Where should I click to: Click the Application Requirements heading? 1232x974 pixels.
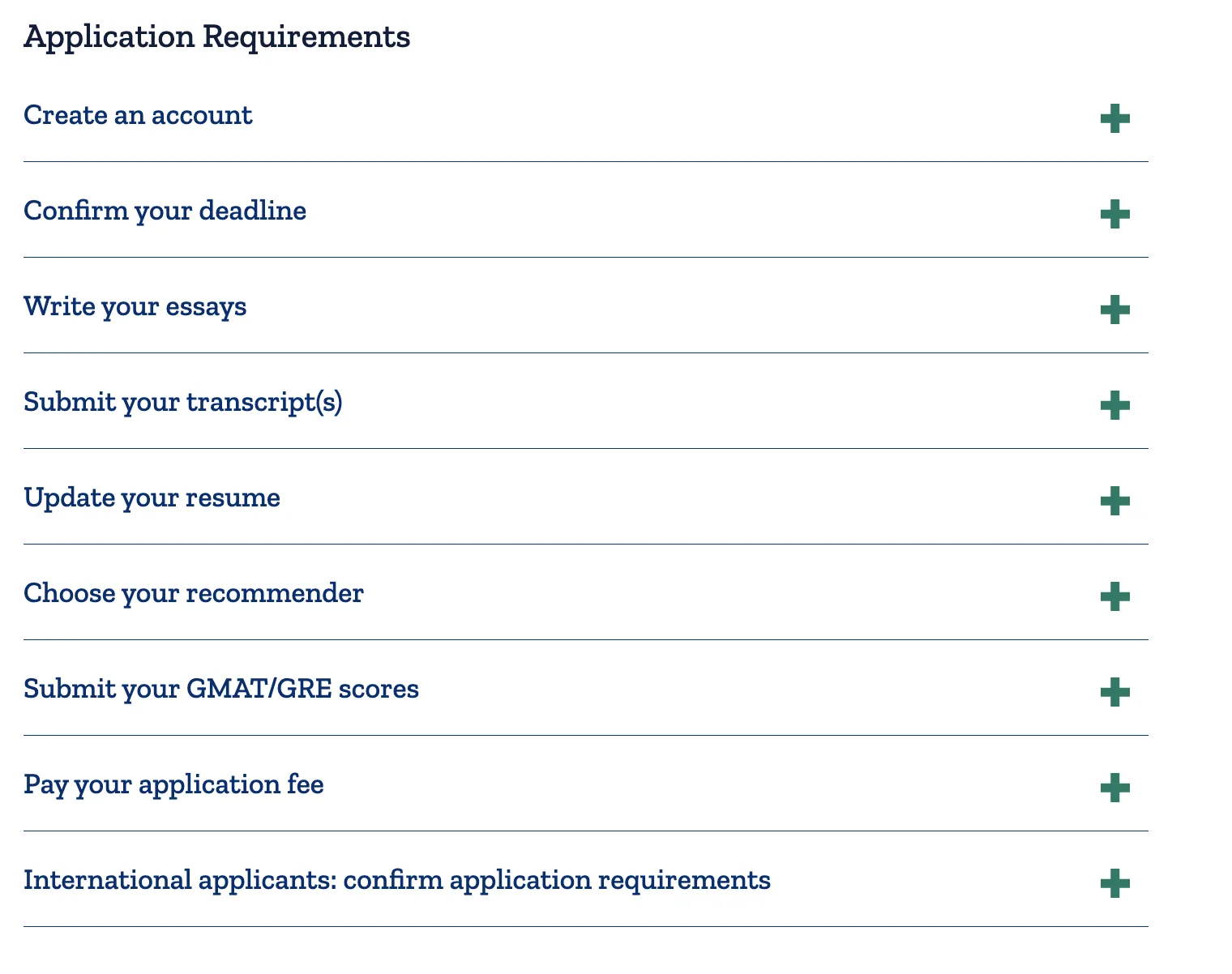pyautogui.click(x=216, y=36)
